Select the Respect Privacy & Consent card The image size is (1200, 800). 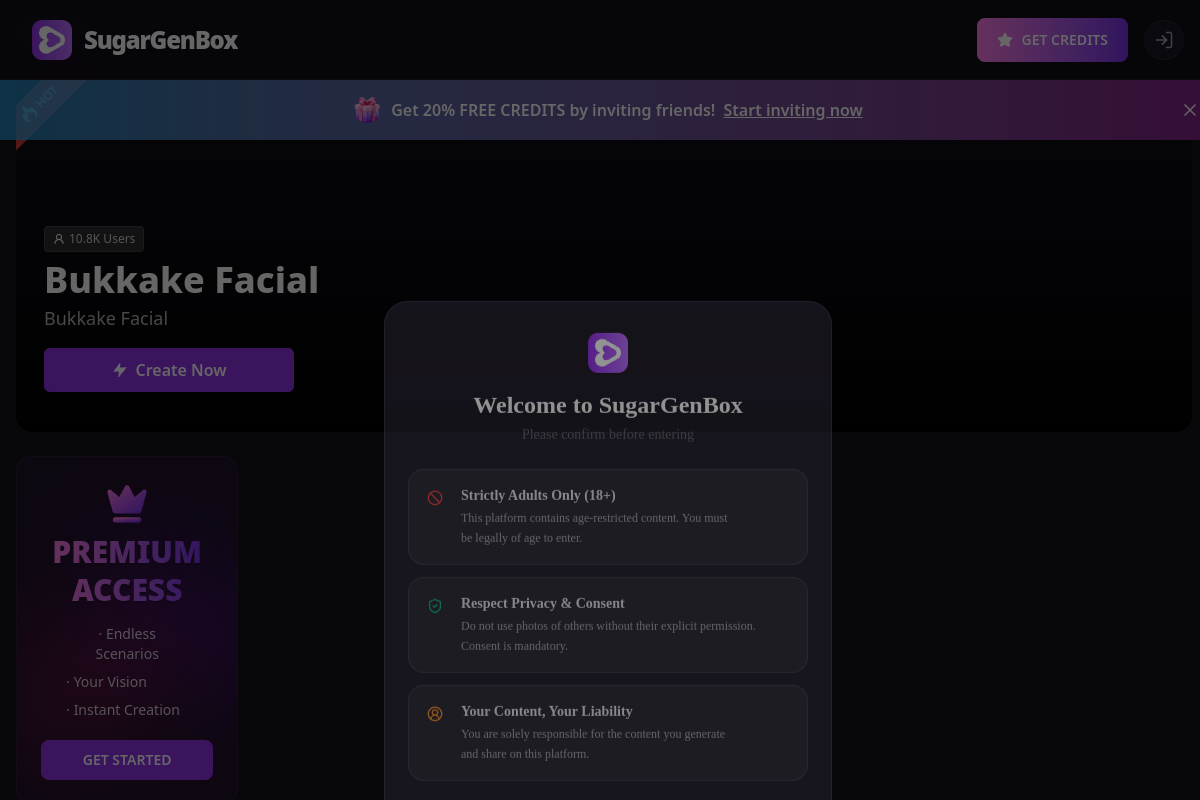[608, 625]
